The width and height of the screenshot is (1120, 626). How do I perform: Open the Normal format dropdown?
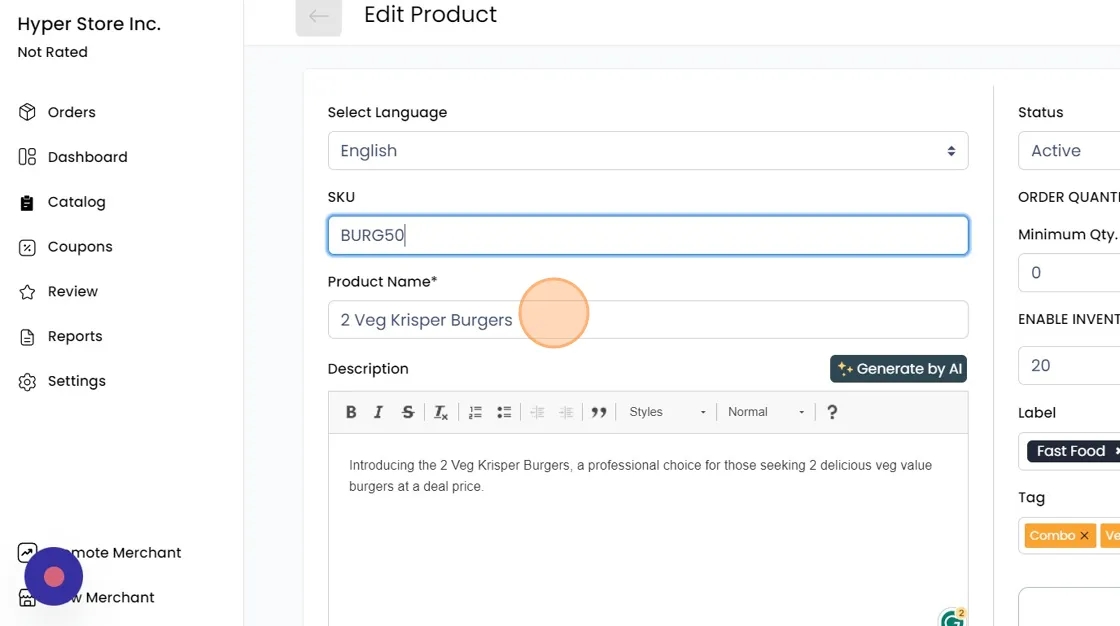coord(766,412)
